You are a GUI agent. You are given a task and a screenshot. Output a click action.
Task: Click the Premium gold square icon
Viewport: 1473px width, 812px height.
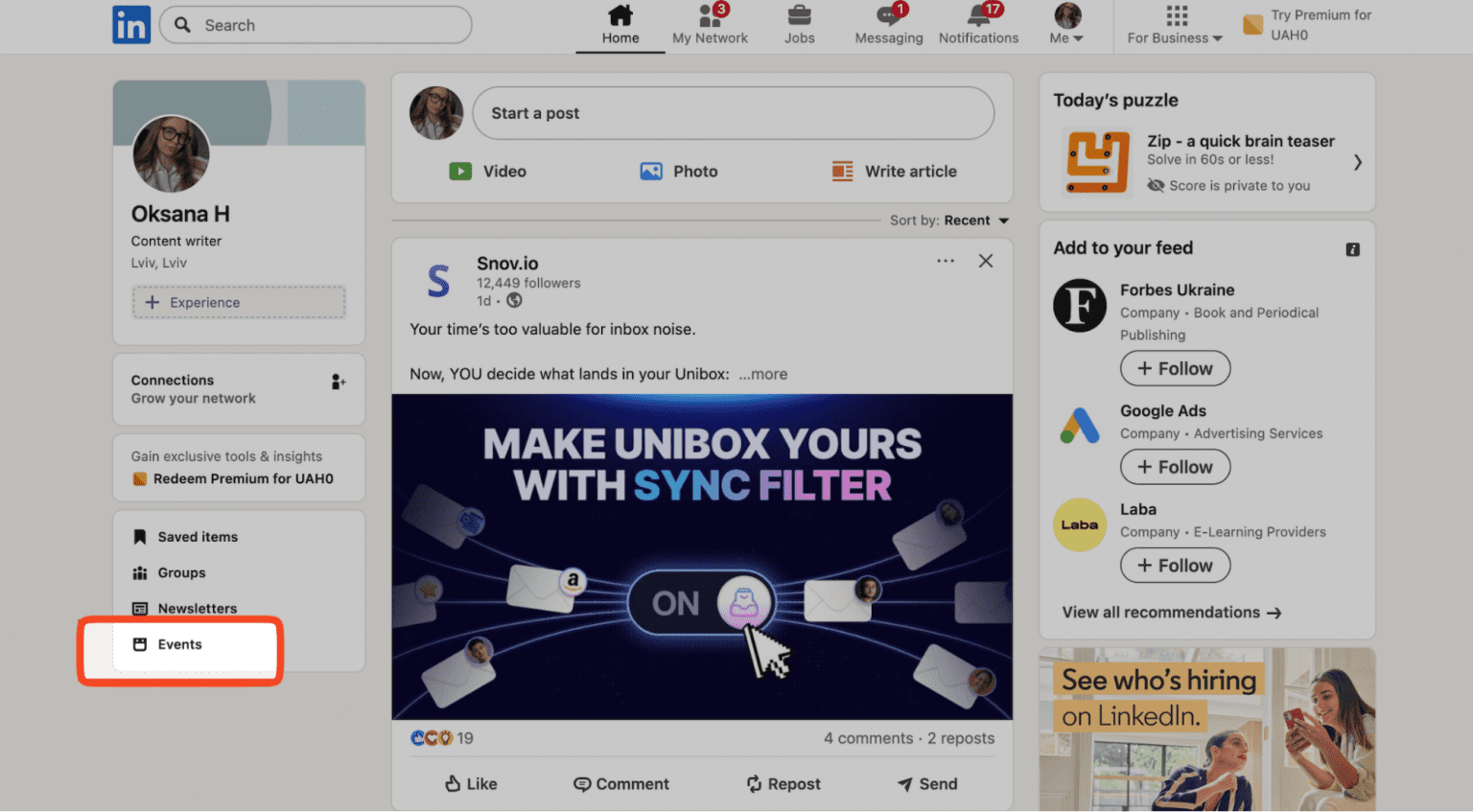point(1252,25)
